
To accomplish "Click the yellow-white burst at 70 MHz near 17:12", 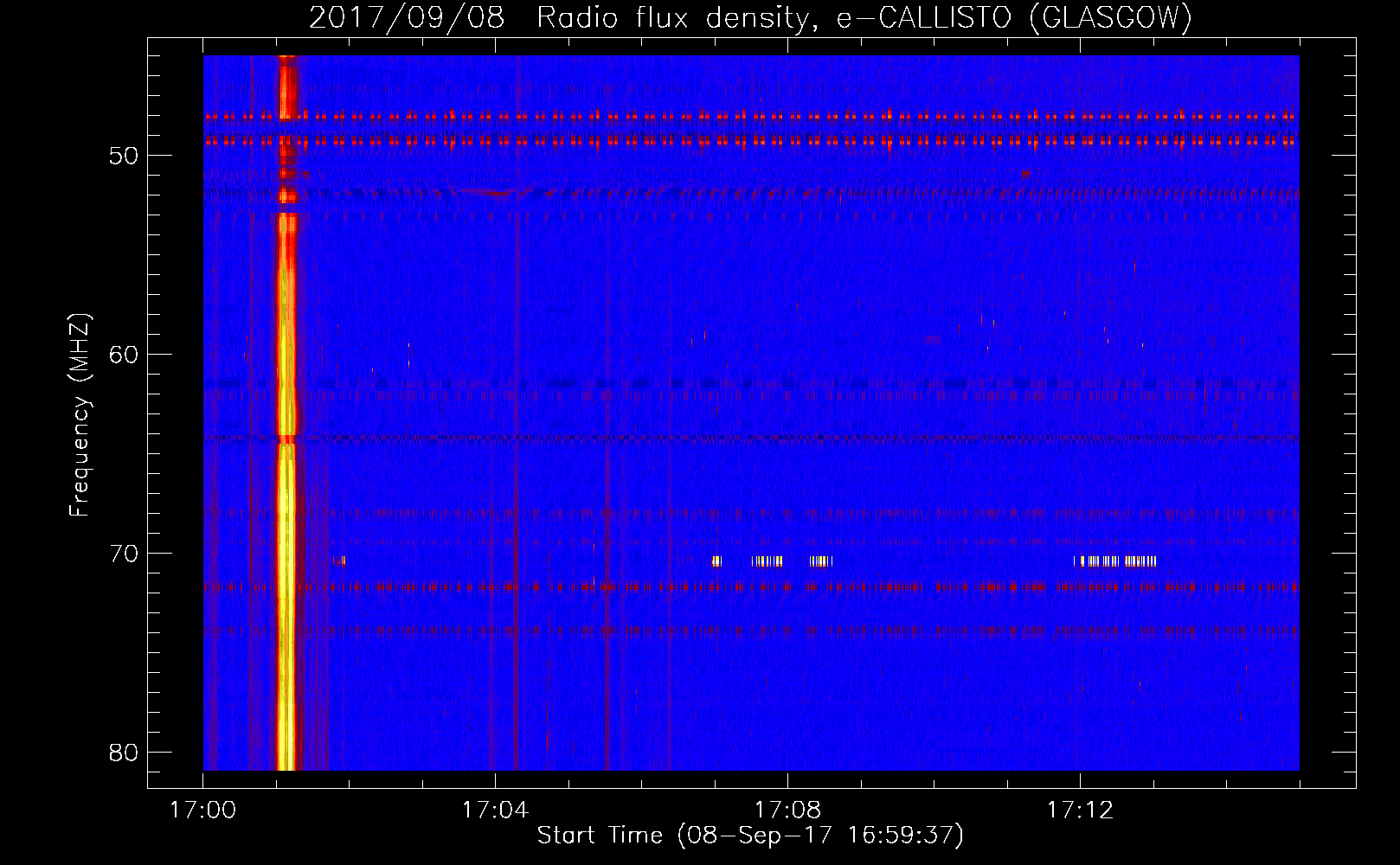I will 1115,561.
